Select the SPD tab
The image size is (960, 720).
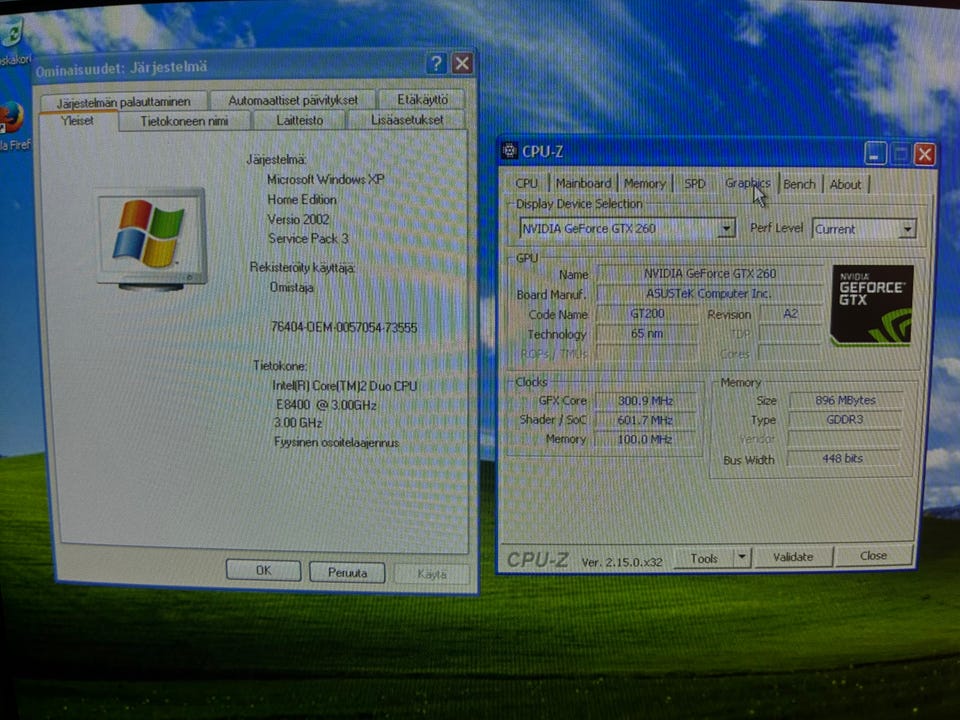(x=694, y=183)
